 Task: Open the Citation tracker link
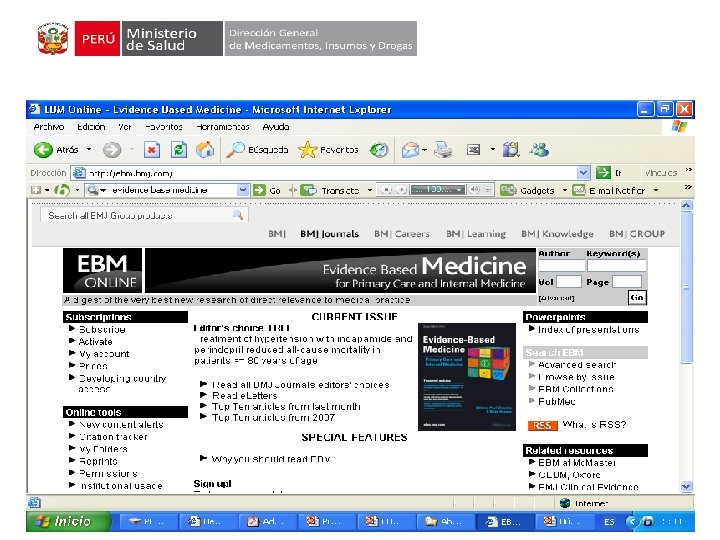[113, 437]
